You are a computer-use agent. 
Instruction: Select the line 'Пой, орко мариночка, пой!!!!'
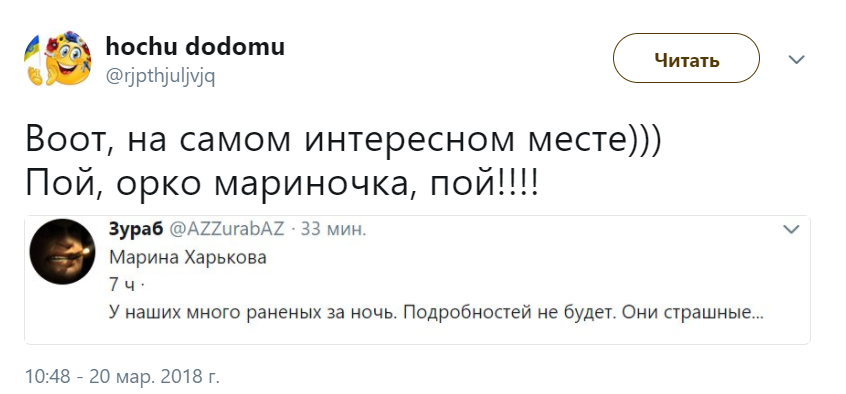pyautogui.click(x=282, y=185)
